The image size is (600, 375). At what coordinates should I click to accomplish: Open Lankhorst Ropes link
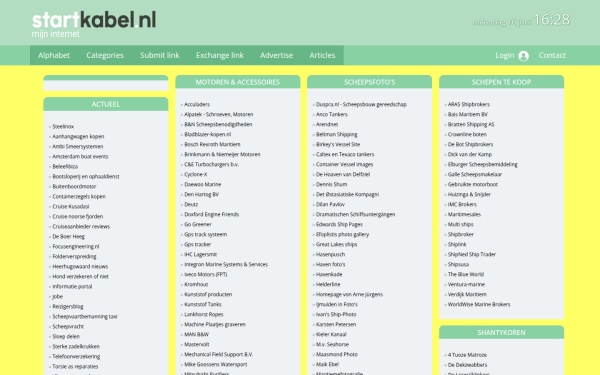204,314
